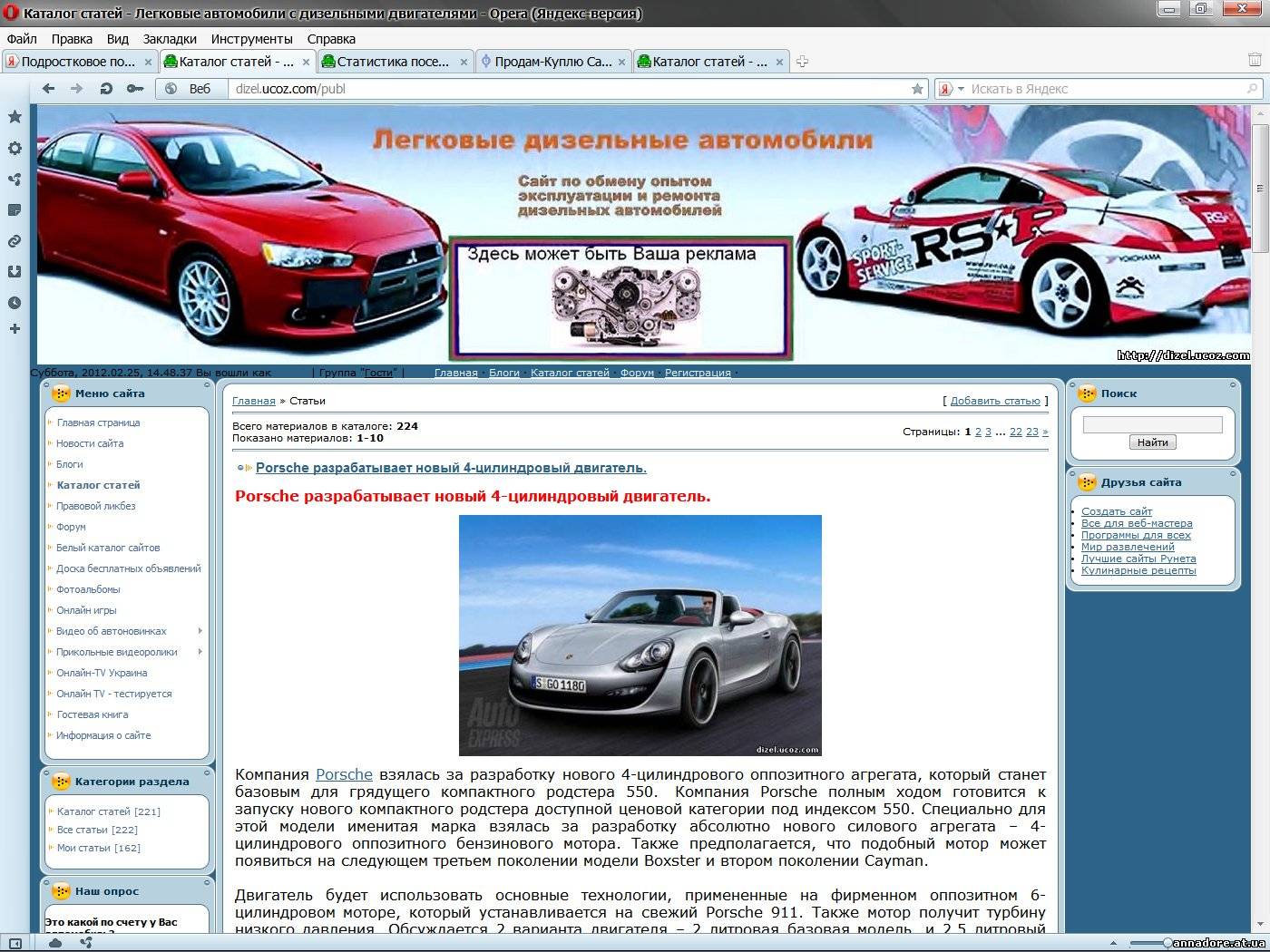Open a new tab with plus icon
1270x952 pixels.
[802, 62]
